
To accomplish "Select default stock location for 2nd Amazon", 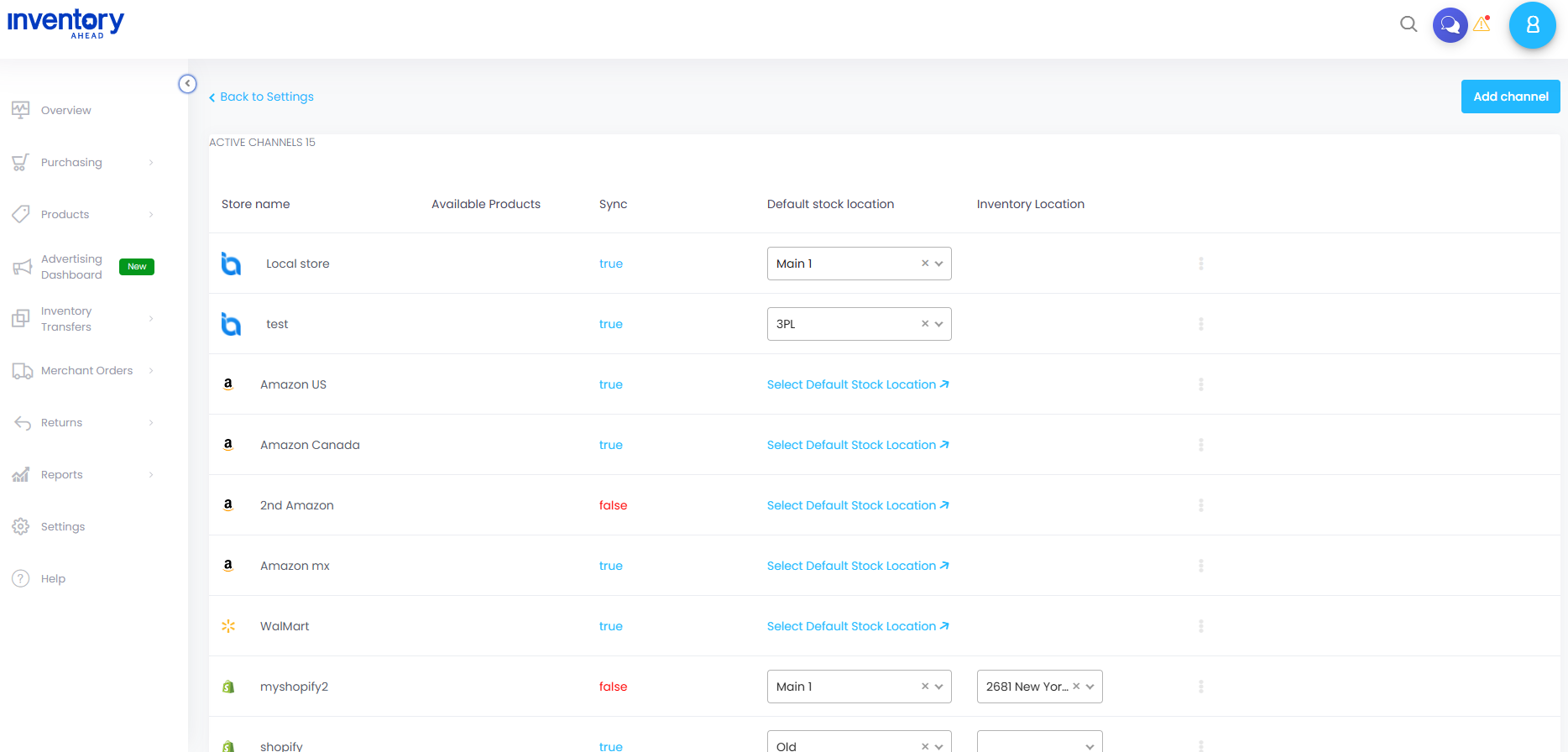I will pyautogui.click(x=858, y=505).
